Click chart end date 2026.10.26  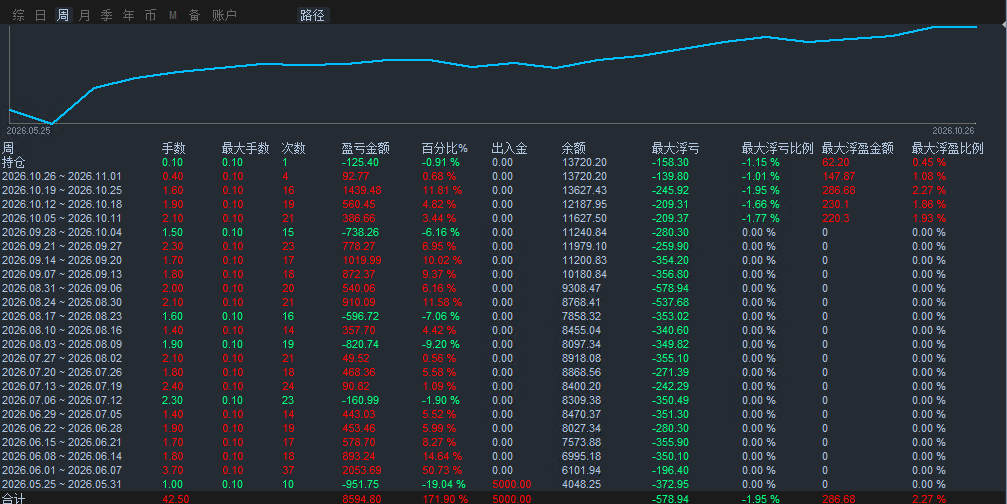pos(954,130)
